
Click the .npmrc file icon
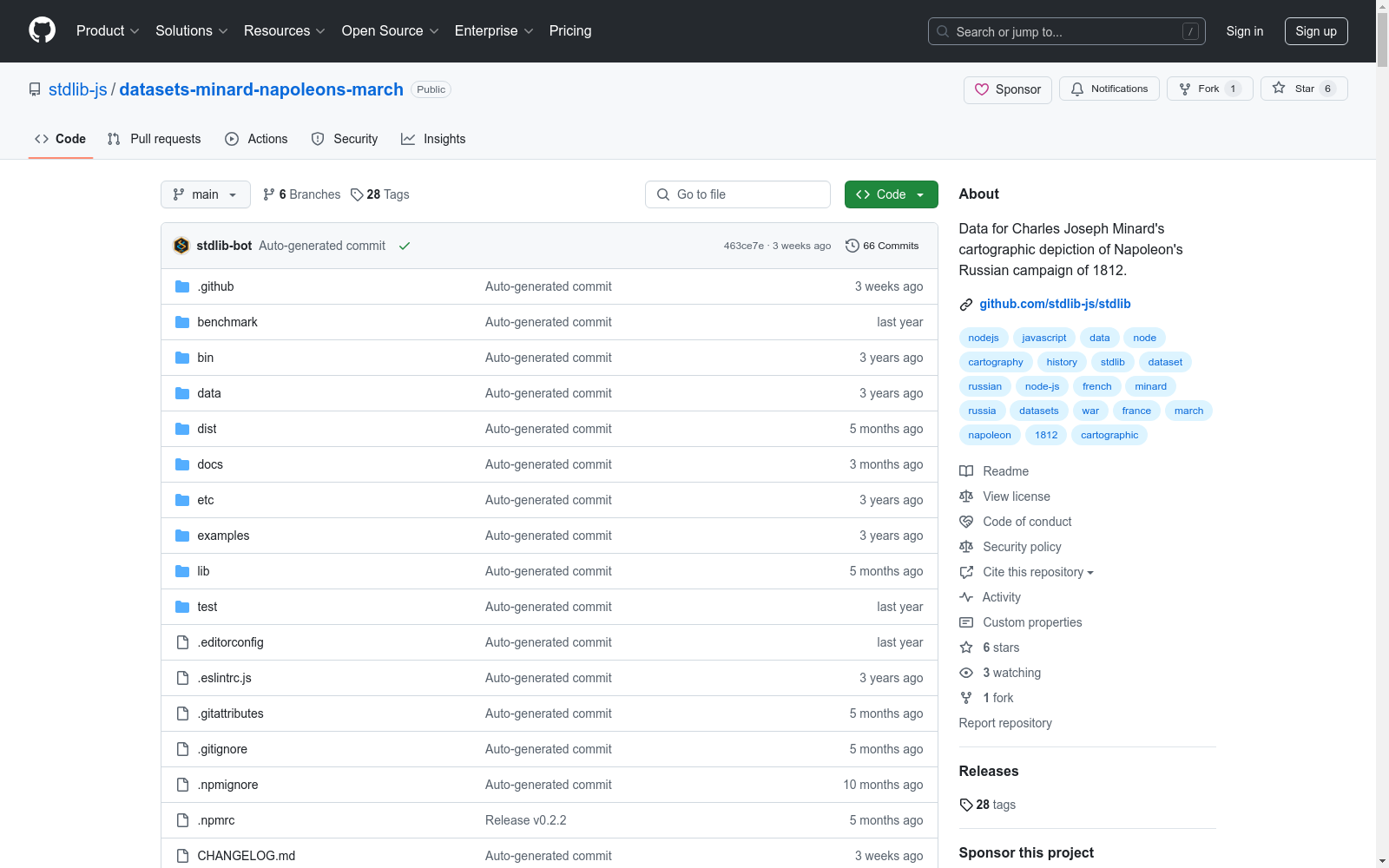[182, 820]
